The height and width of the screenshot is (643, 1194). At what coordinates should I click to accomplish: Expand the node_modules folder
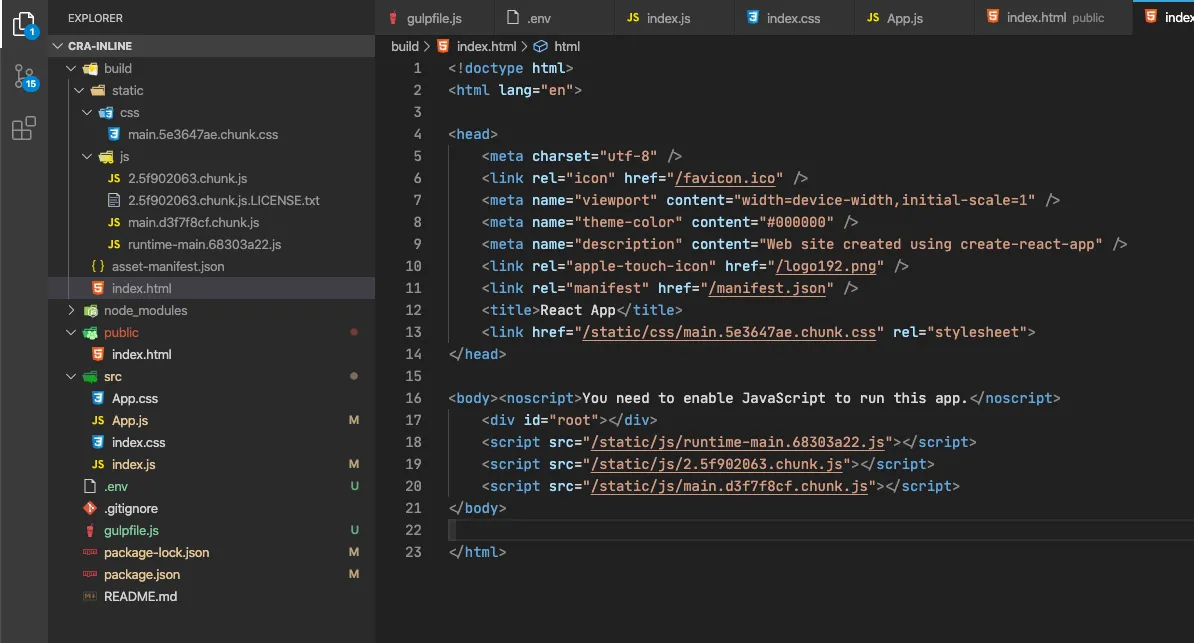tap(70, 310)
